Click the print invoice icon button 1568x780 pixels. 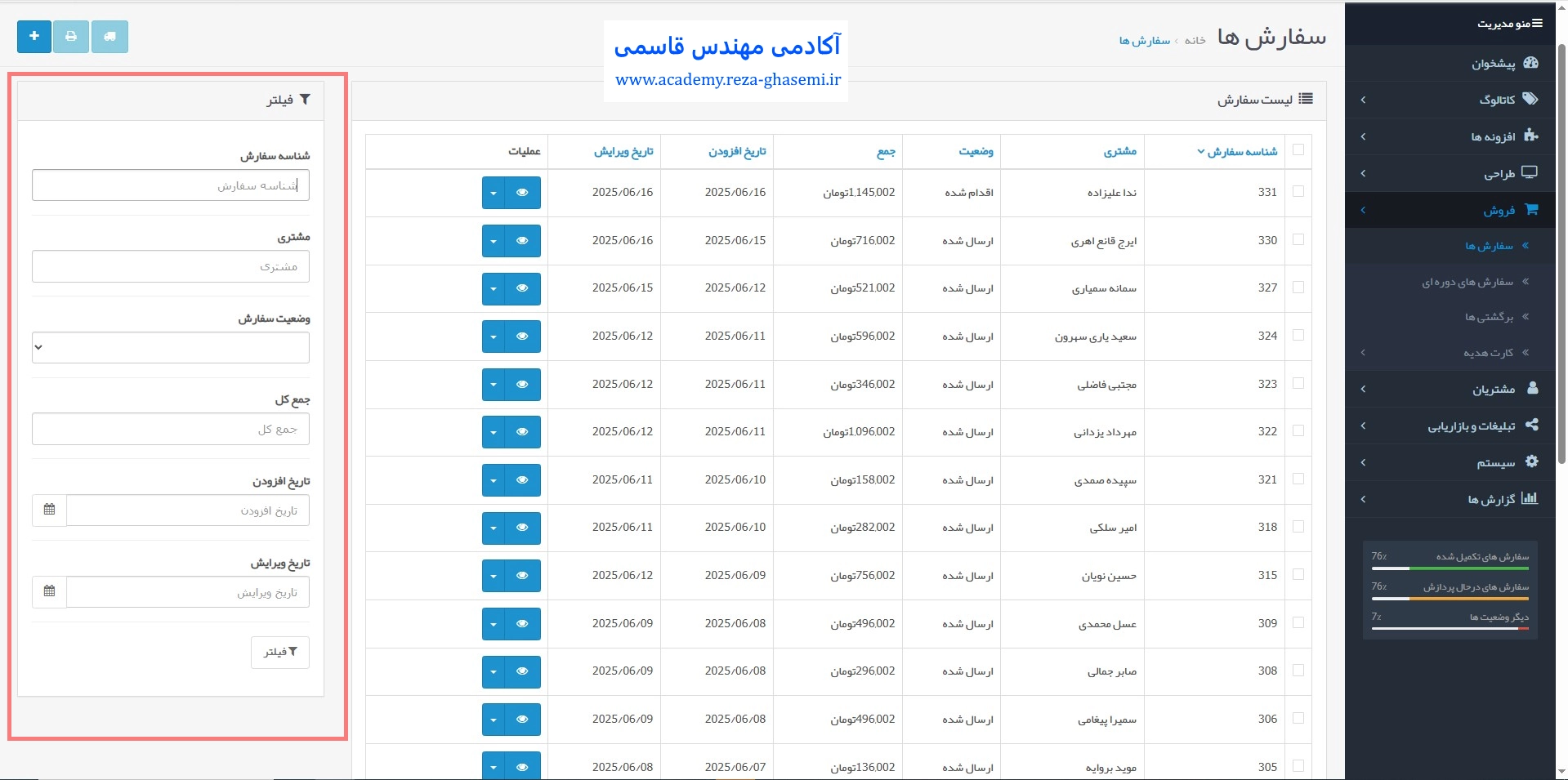[71, 37]
